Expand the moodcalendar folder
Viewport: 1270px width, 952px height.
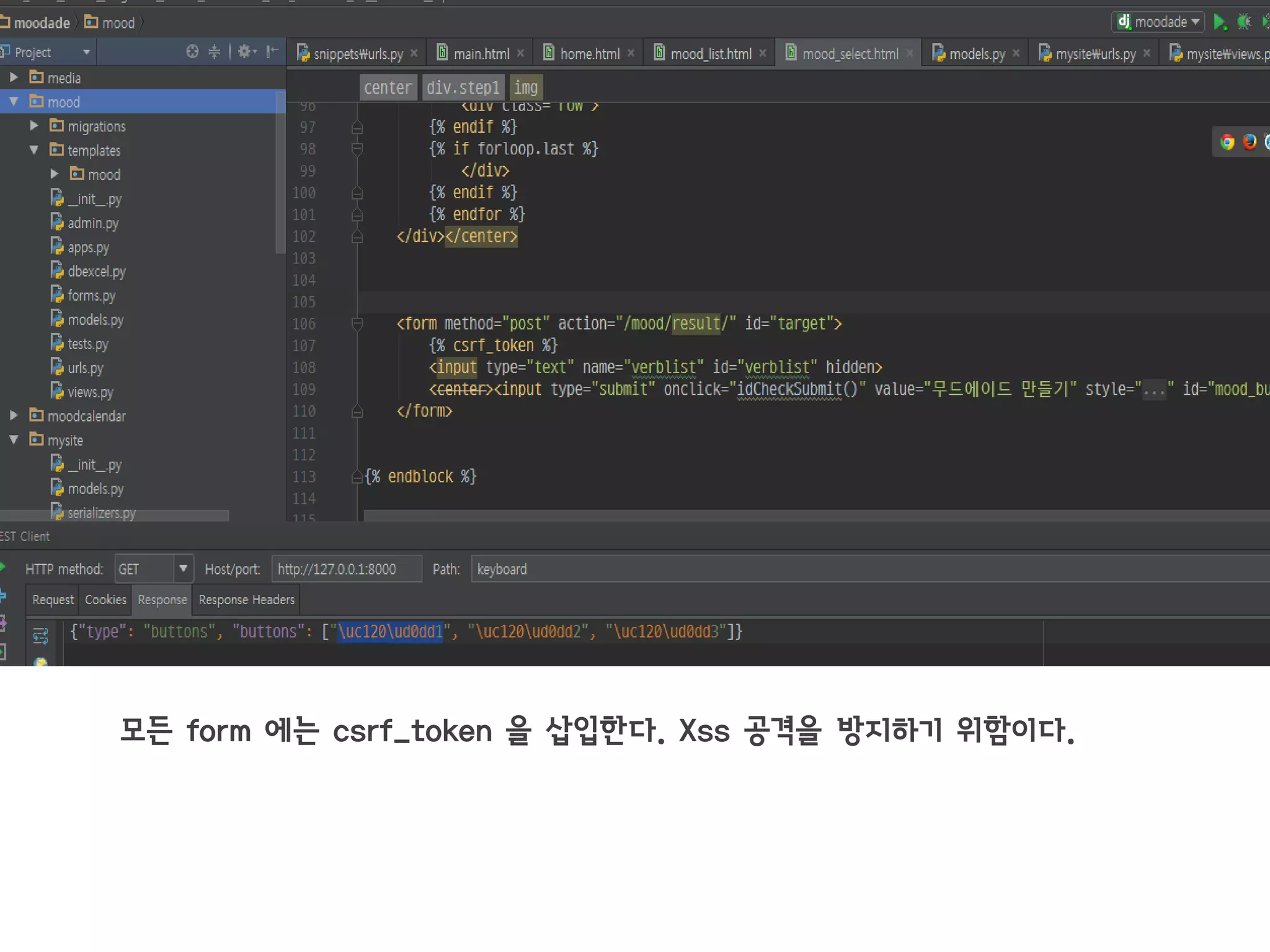click(x=14, y=415)
